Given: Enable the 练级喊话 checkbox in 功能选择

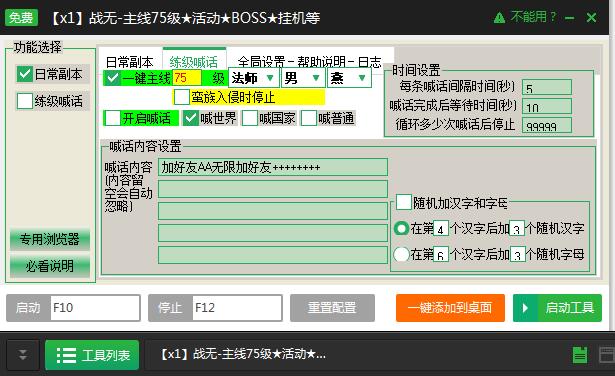Looking at the screenshot, I should [x=24, y=101].
